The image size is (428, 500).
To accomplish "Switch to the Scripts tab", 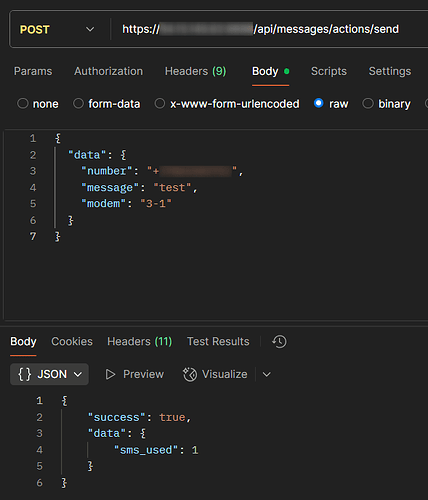I will point(329,71).
